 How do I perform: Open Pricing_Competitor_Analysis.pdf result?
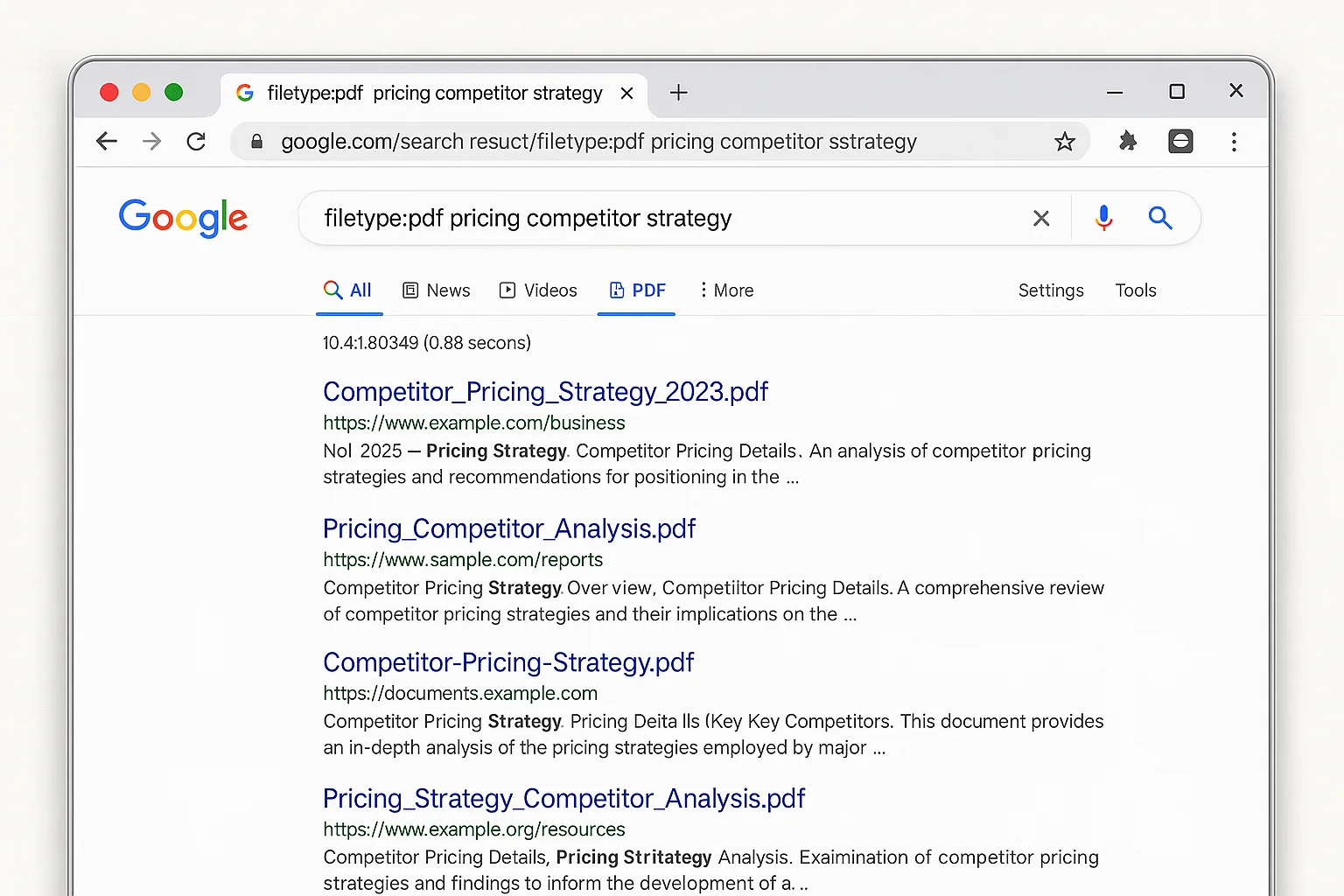tap(508, 528)
